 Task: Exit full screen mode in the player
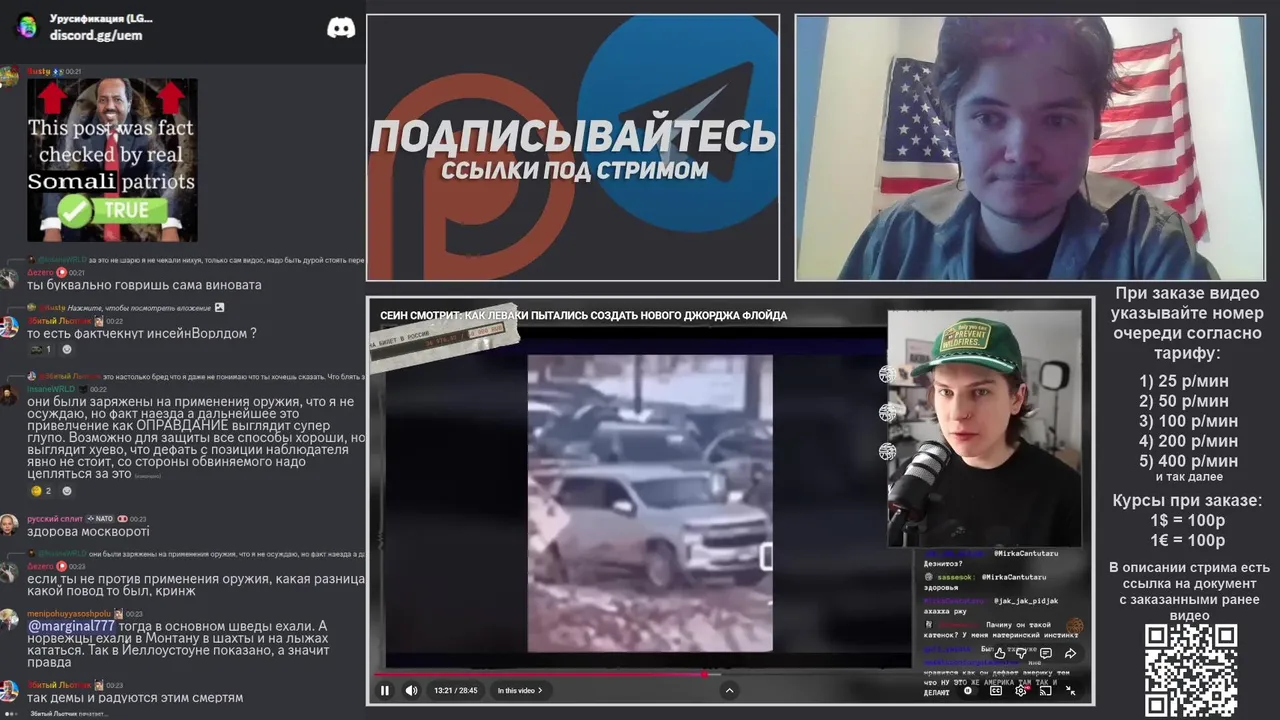1070,691
